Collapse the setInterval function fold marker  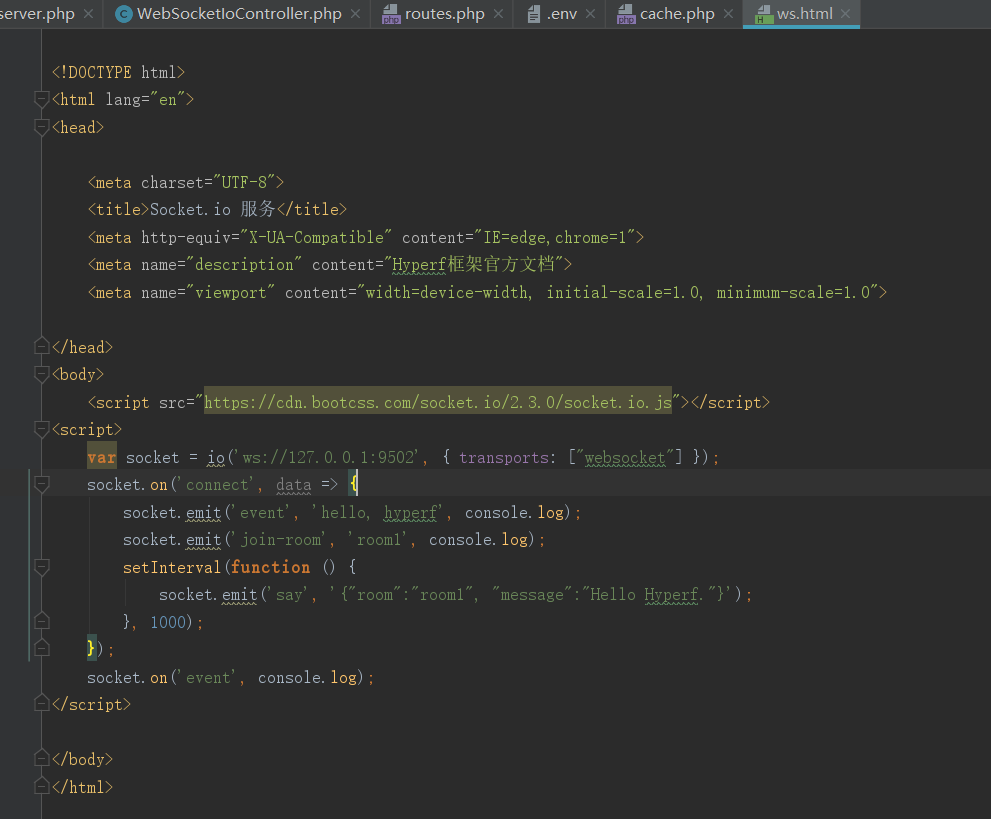click(42, 567)
